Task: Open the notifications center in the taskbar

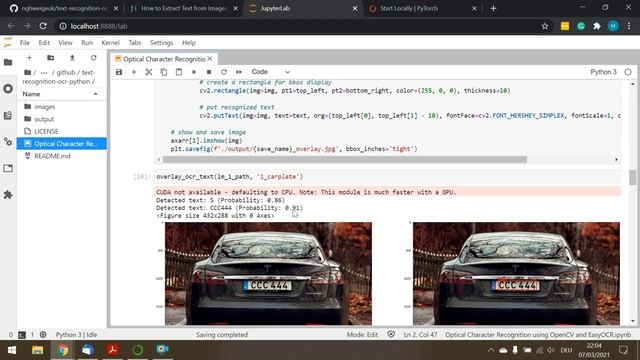Action: coord(623,350)
